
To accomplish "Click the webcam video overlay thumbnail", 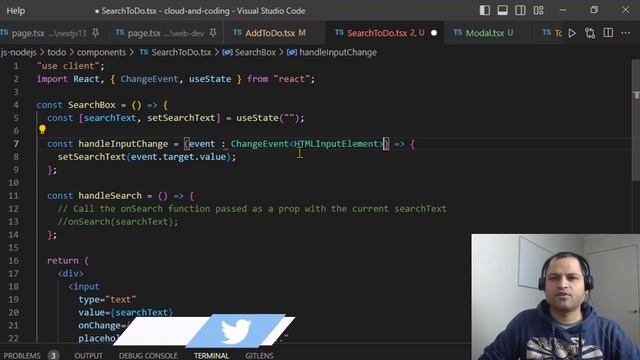I will pyautogui.click(x=556, y=297).
